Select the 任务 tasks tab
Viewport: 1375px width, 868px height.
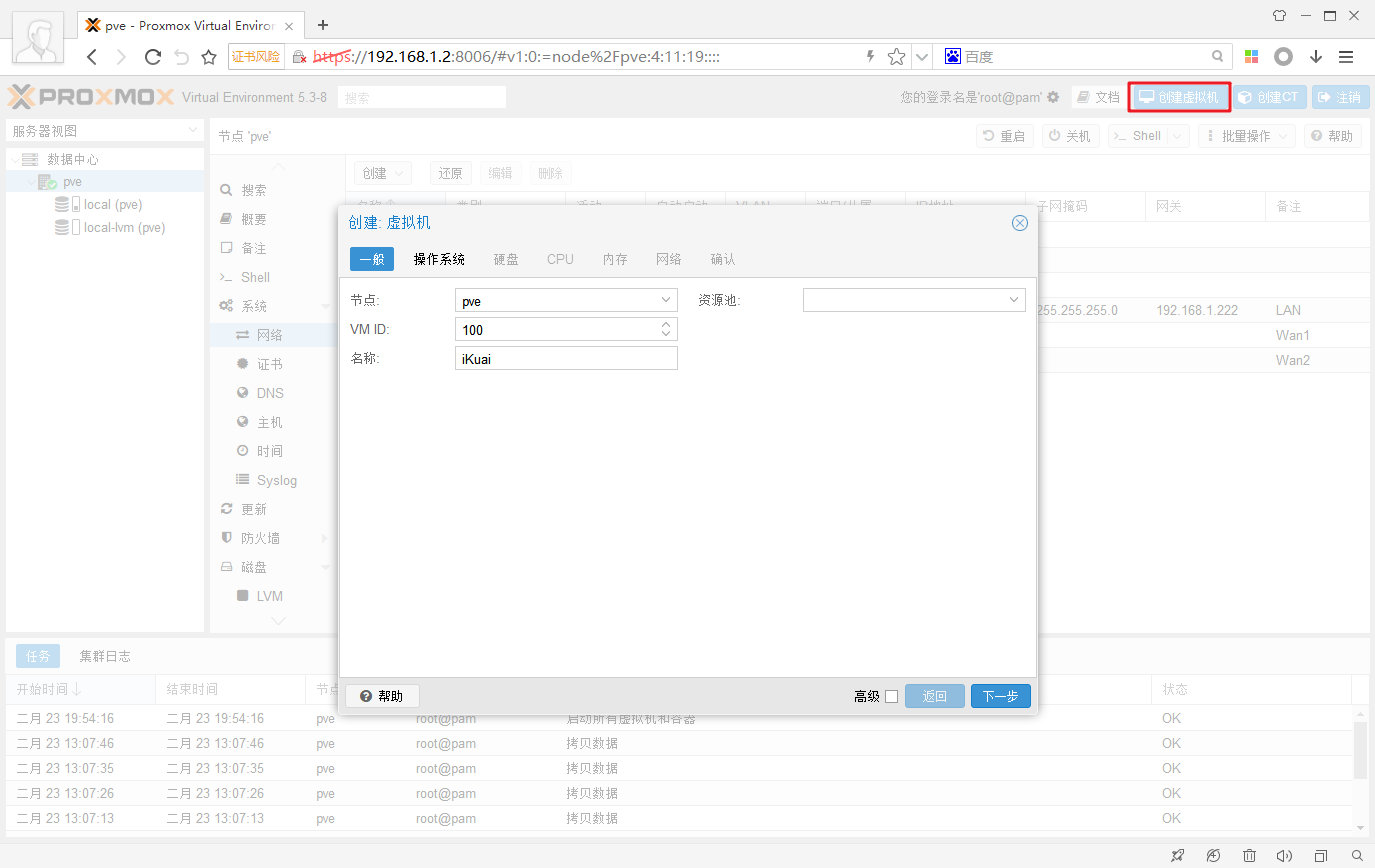38,656
